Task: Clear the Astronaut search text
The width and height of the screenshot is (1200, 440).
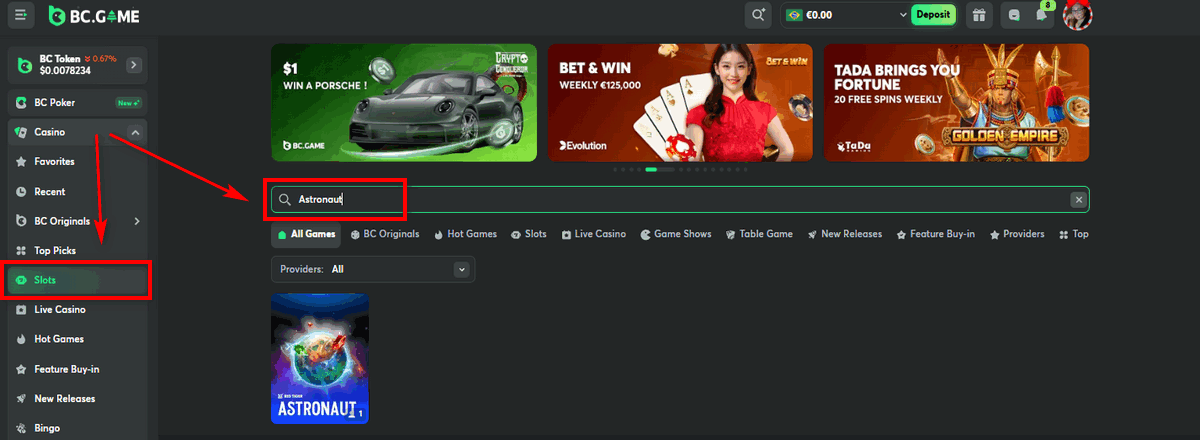Action: [x=1078, y=200]
